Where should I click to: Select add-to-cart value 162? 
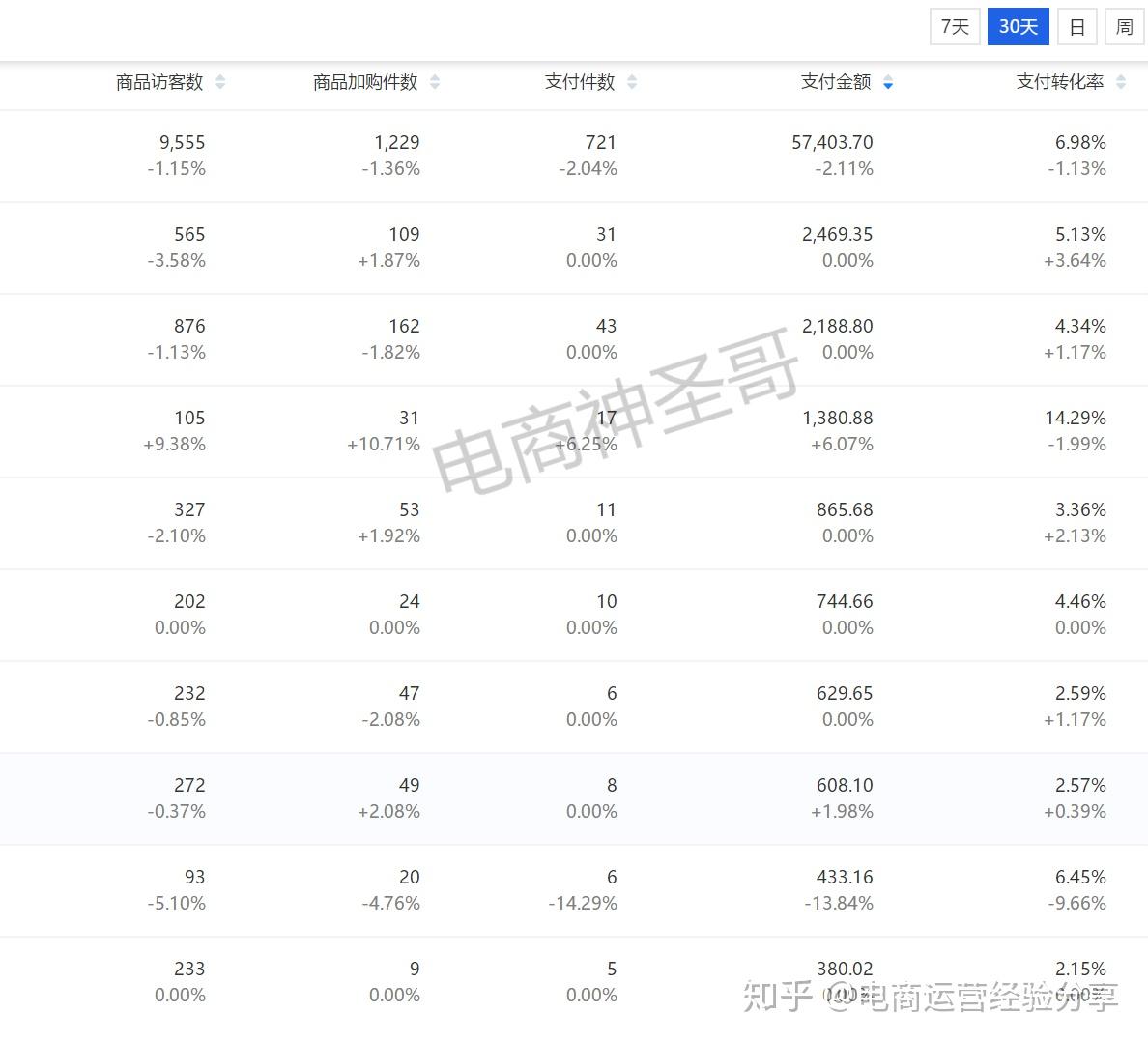[x=404, y=326]
